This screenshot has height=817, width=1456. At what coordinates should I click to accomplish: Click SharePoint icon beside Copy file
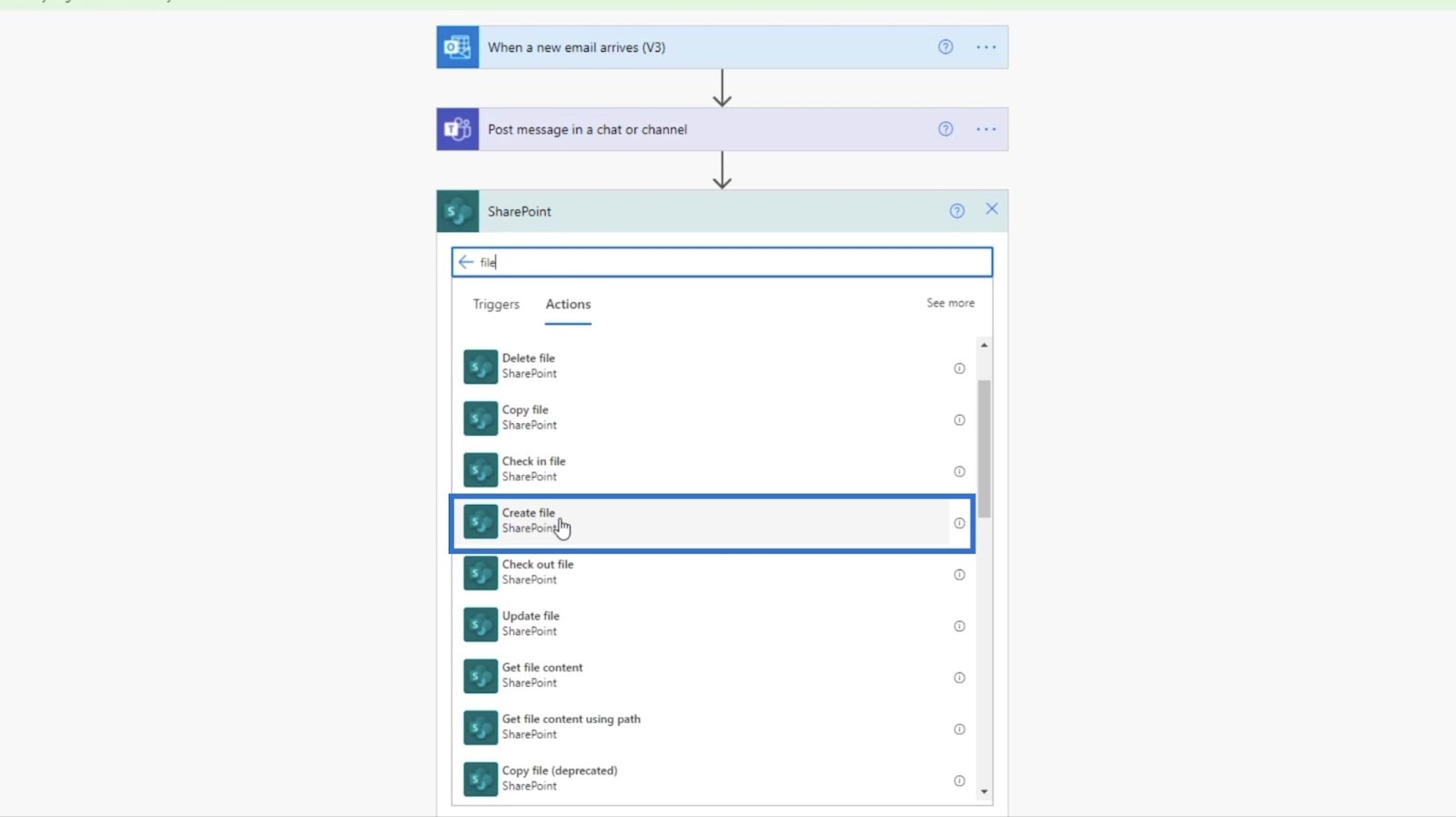[x=480, y=419]
